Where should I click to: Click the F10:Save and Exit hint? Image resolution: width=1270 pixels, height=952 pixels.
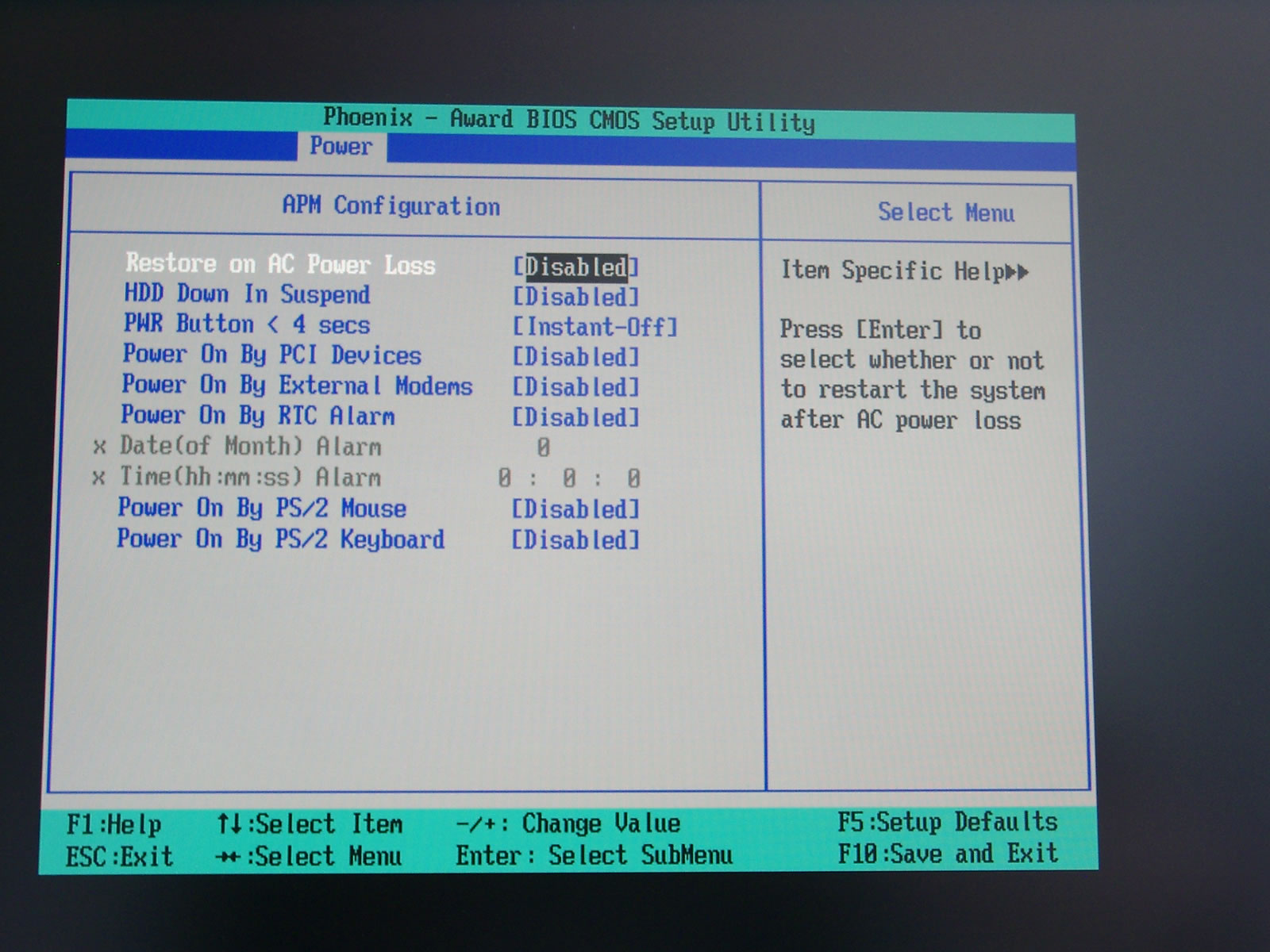coord(949,854)
